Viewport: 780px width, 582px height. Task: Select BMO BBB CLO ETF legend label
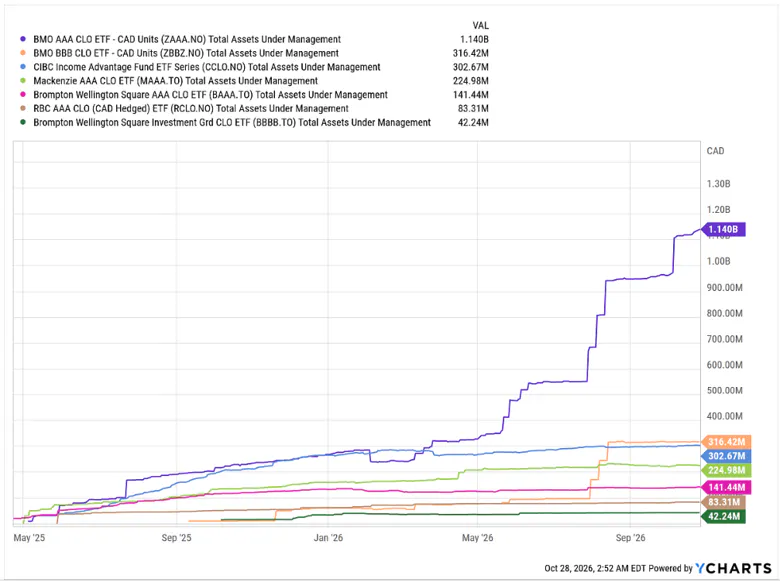click(x=186, y=53)
